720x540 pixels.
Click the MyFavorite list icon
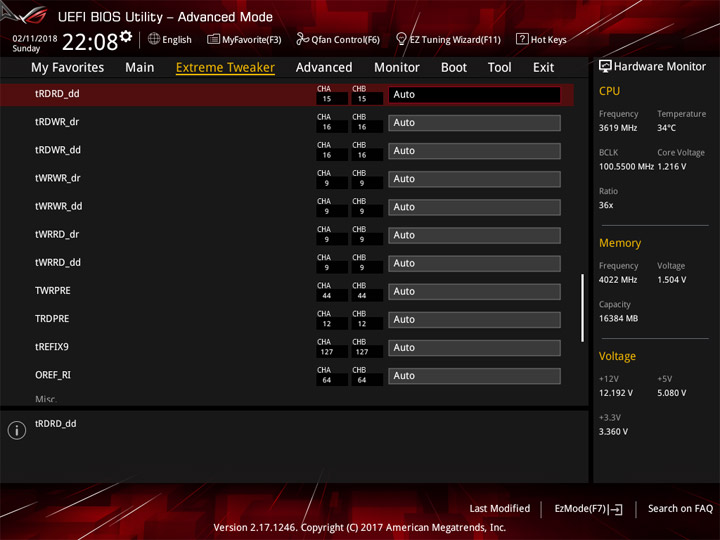click(x=213, y=39)
